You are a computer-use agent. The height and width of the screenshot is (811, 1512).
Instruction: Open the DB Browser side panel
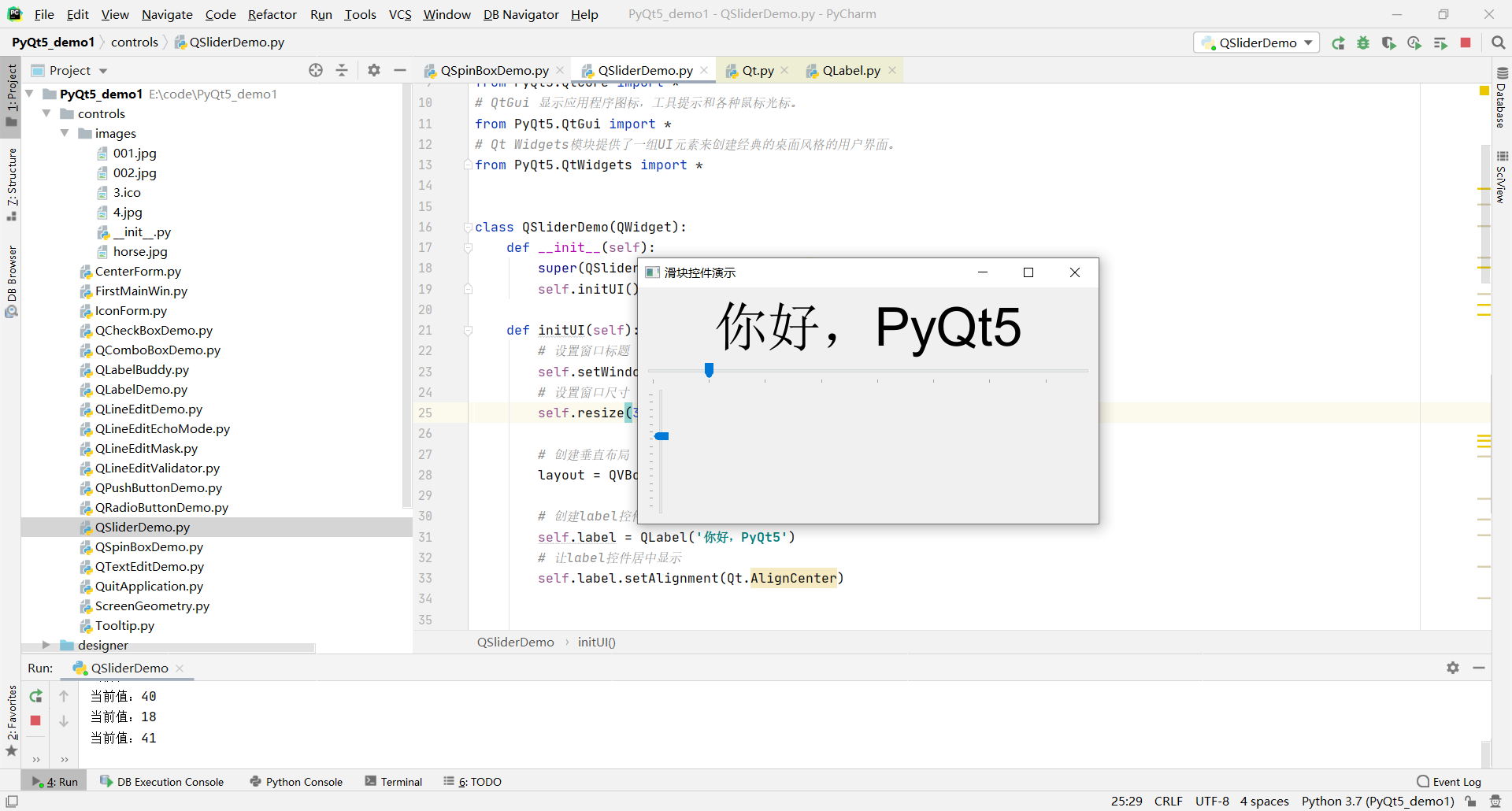11,282
